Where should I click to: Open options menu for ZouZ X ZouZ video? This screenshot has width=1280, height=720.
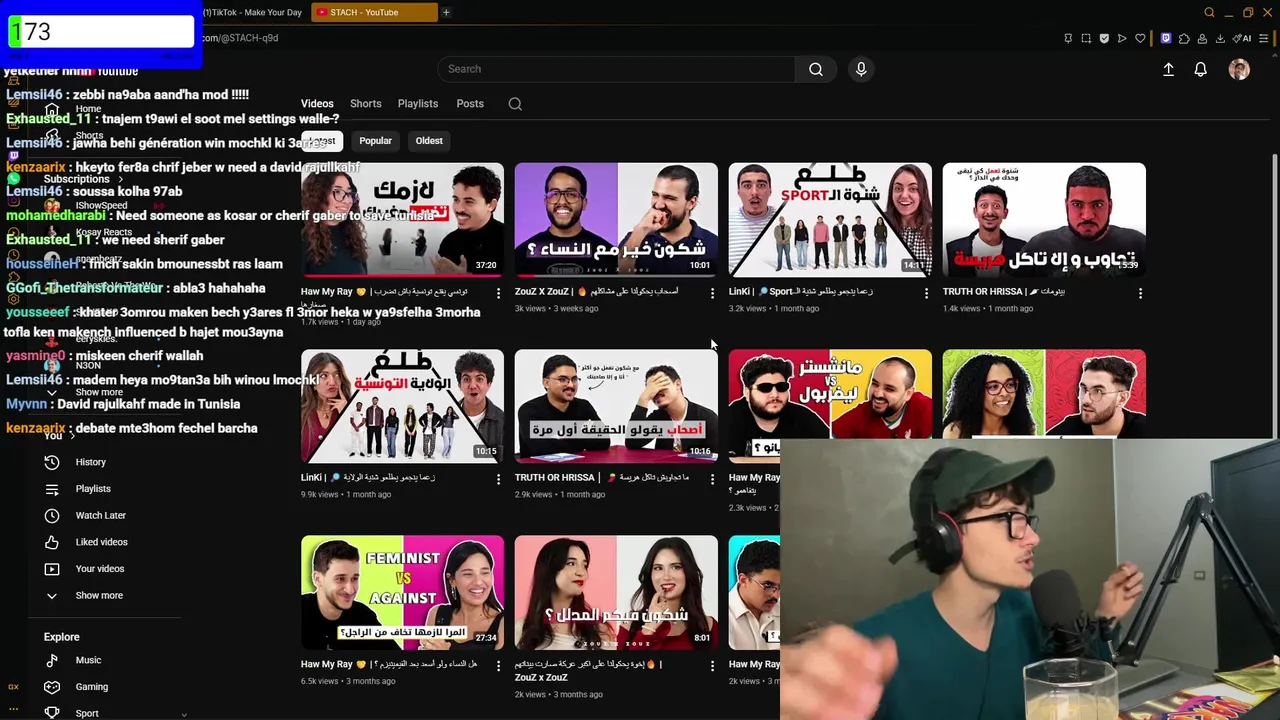click(x=712, y=293)
